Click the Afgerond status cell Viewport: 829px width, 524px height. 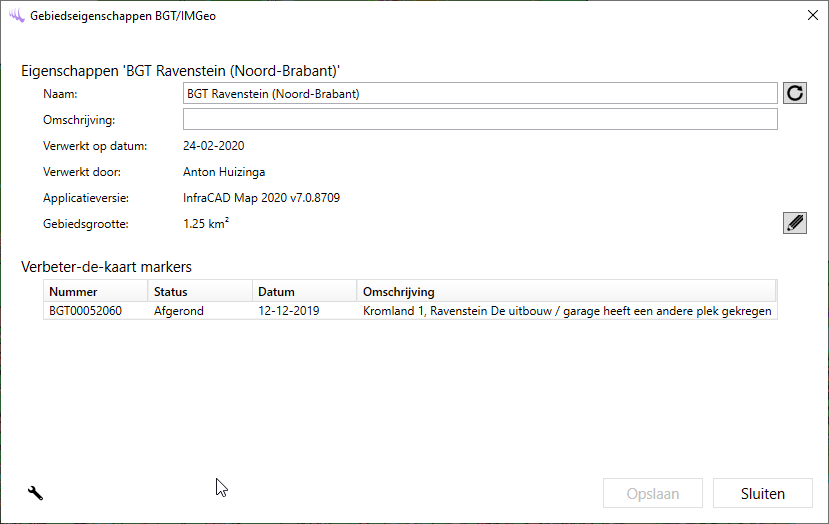click(x=179, y=311)
